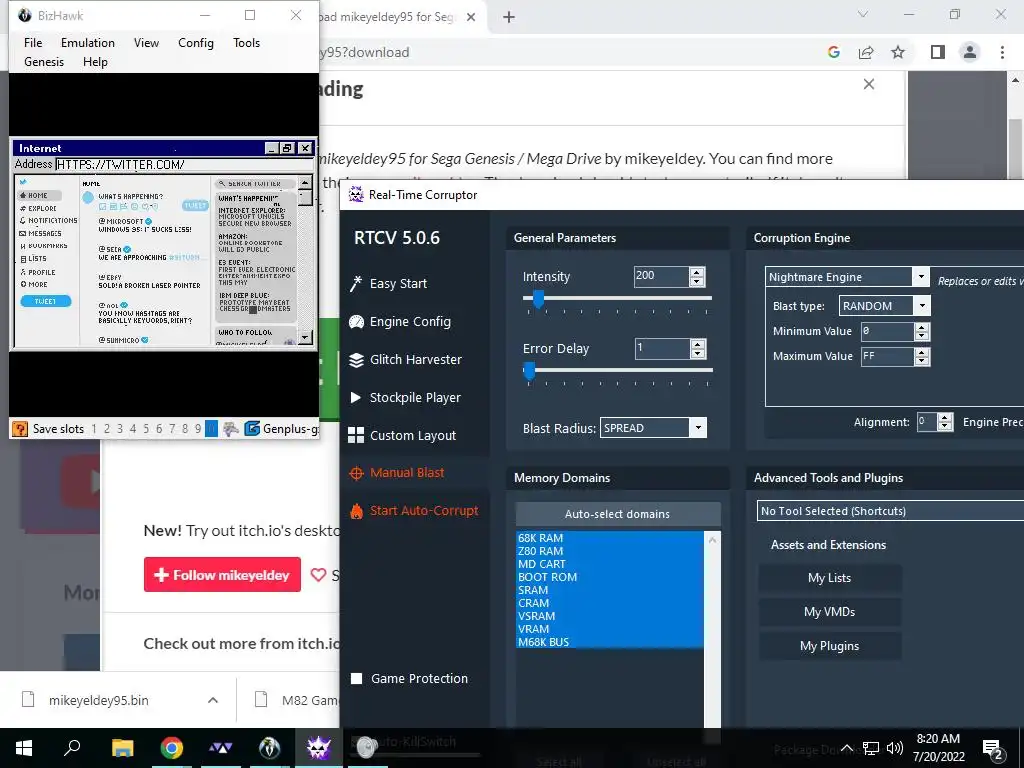Open the Config menu in BizHawk
This screenshot has width=1024, height=768.
196,42
